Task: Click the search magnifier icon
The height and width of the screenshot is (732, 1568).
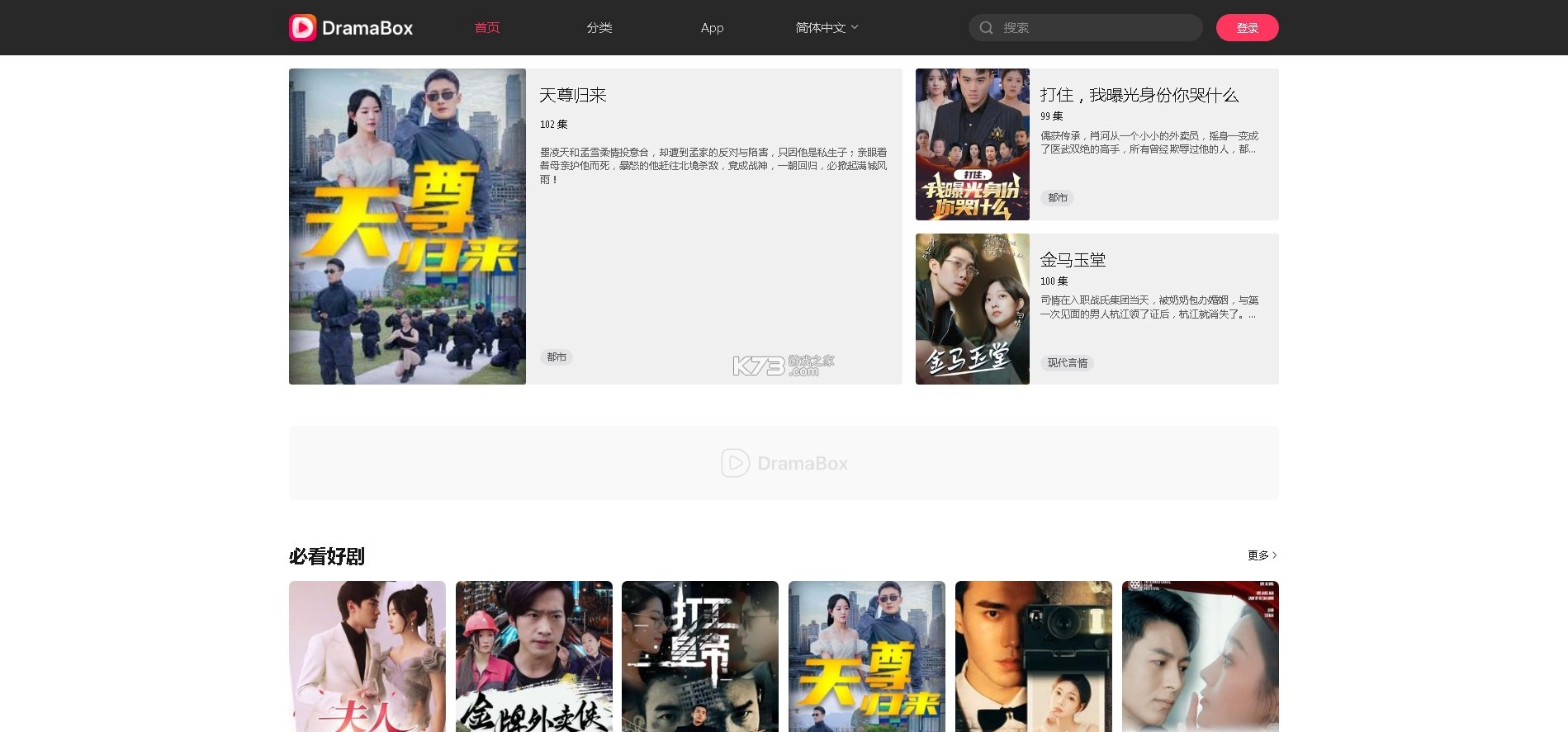Action: [x=986, y=28]
